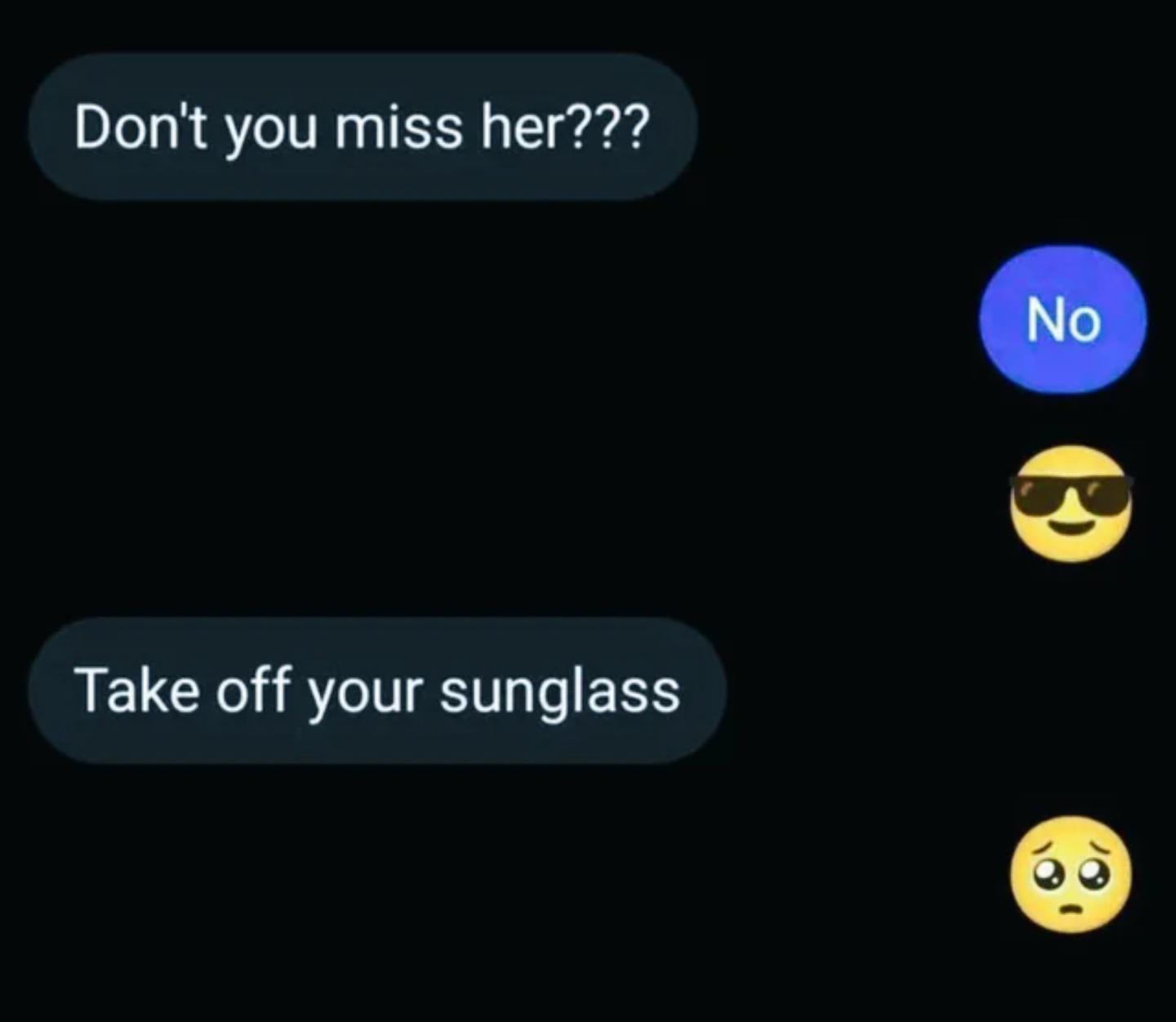Click the teary eyes of the pleading emoji
1176x1022 pixels.
1071,875
